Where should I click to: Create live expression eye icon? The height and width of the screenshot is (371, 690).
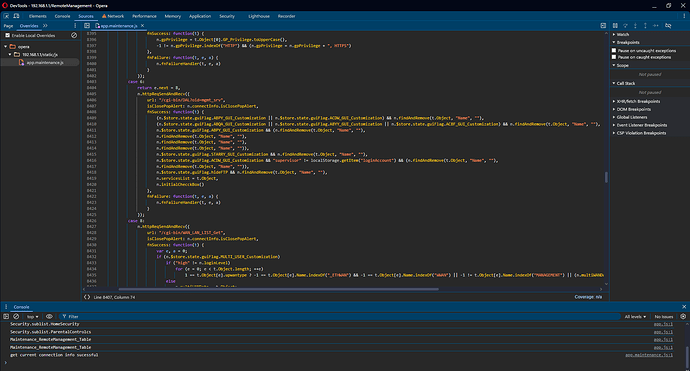point(49,316)
